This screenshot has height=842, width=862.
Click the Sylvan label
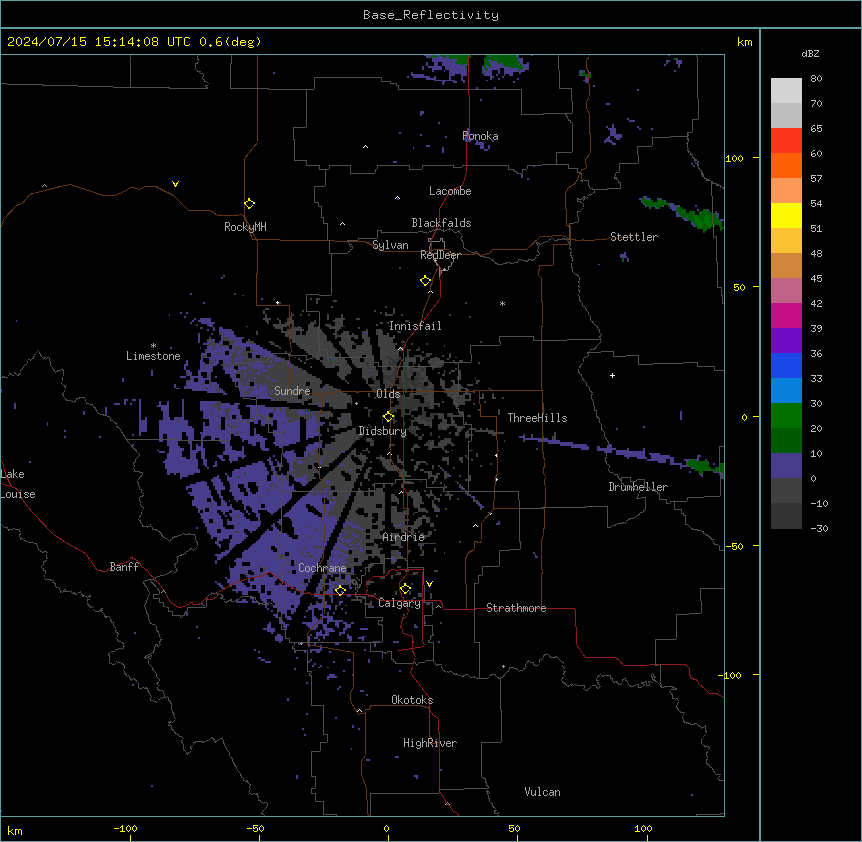click(x=390, y=245)
